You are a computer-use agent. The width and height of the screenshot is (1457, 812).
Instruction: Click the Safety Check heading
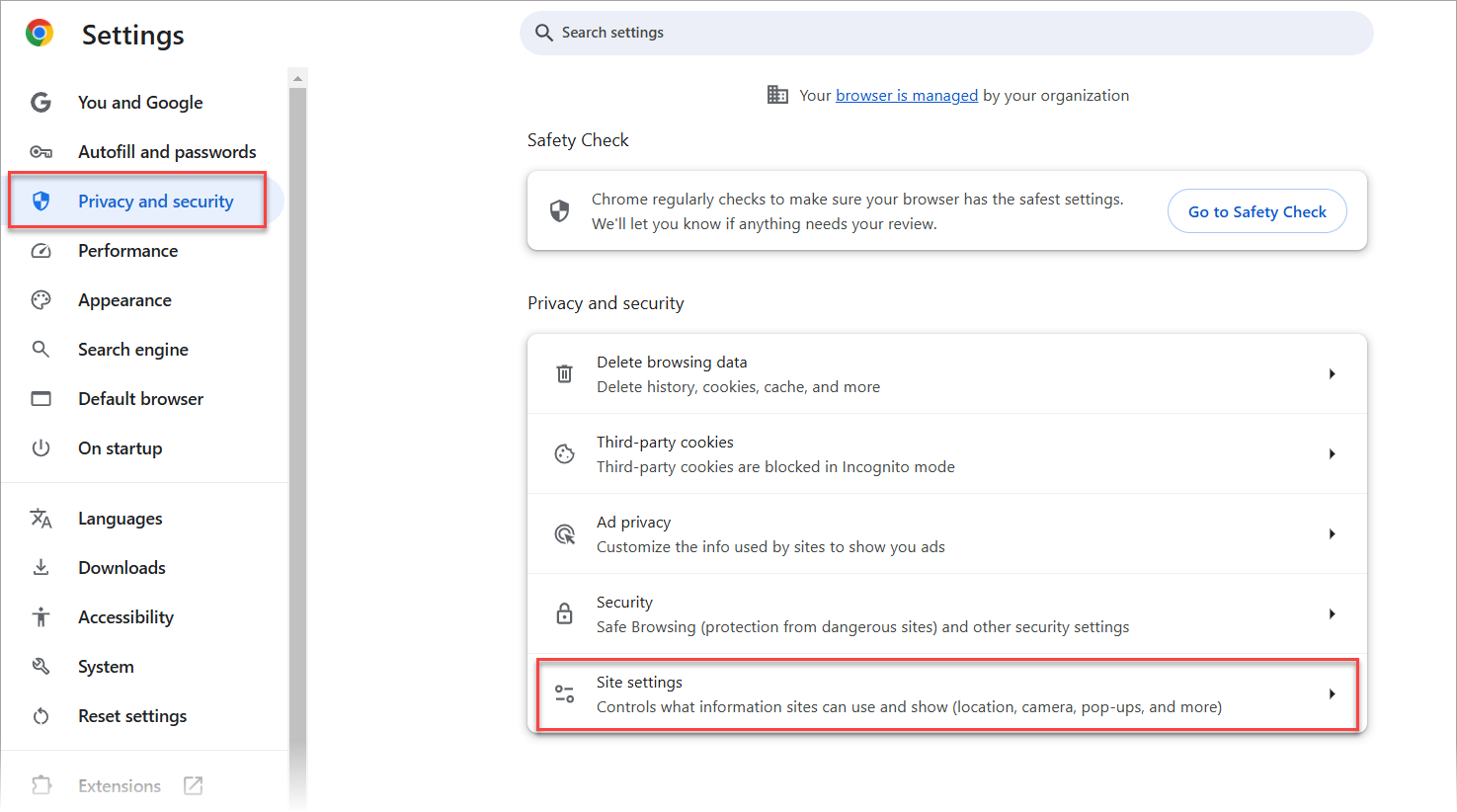click(x=578, y=140)
